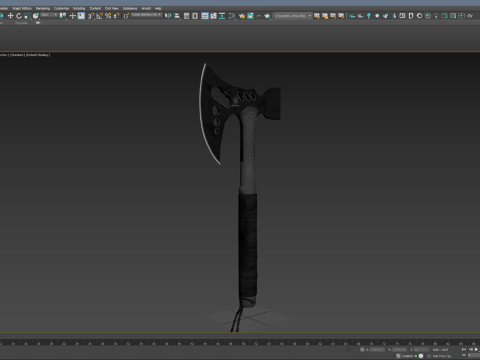Toggle Select and Manipulate tool
The image size is (480, 360).
73,16
